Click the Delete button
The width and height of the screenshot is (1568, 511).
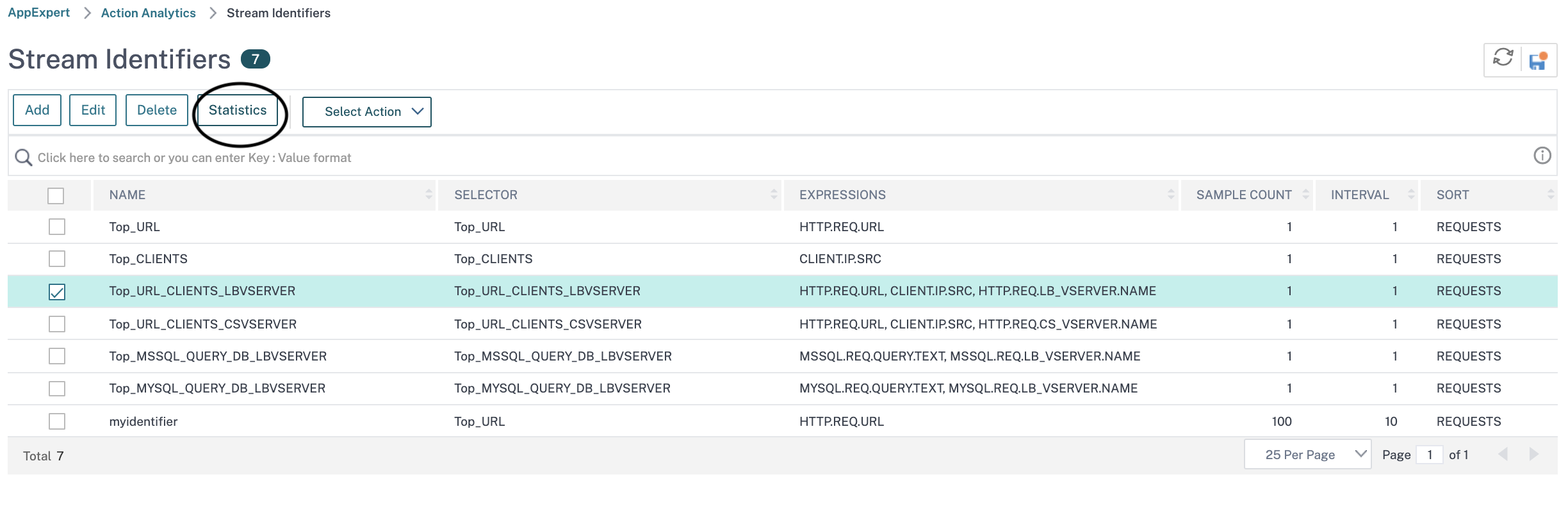(157, 110)
